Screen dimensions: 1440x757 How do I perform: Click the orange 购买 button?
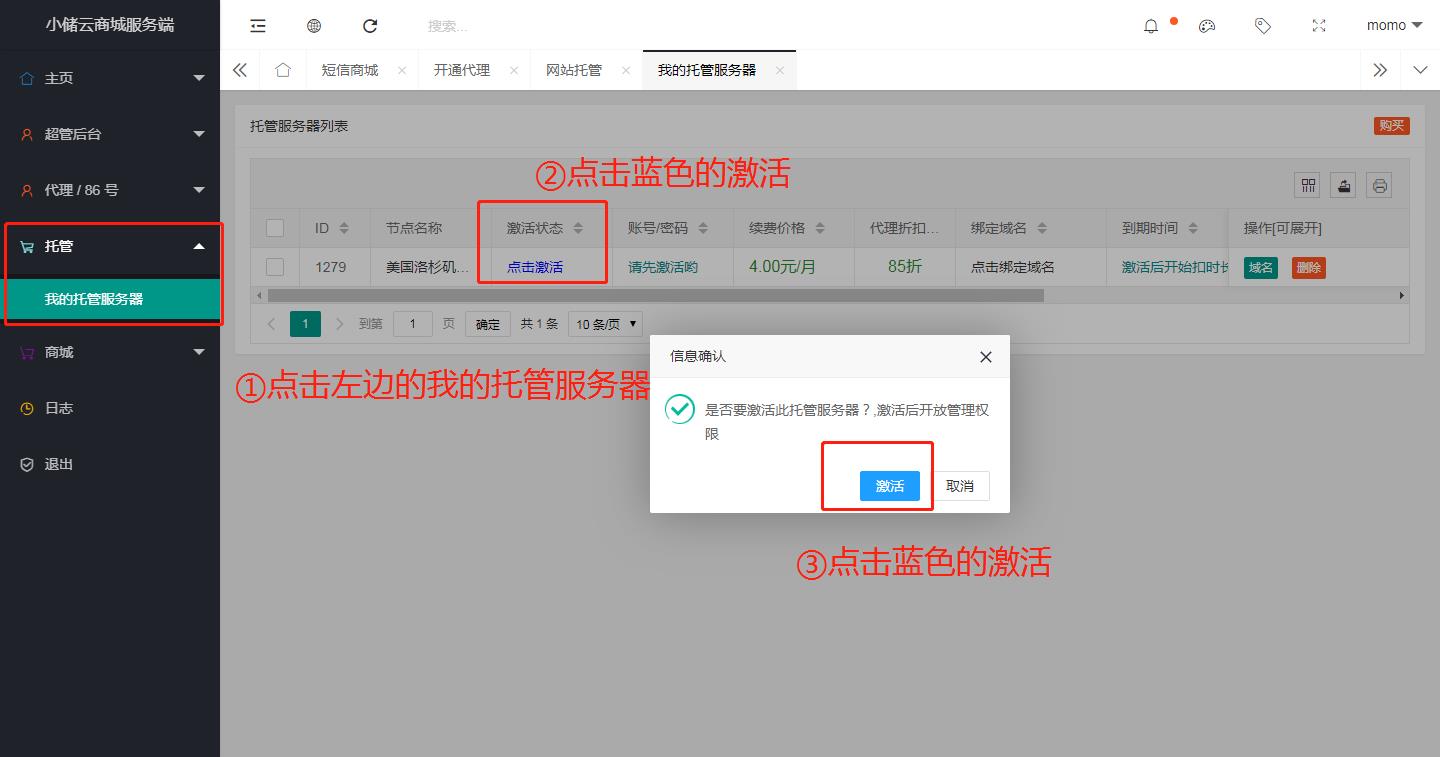coord(1392,126)
